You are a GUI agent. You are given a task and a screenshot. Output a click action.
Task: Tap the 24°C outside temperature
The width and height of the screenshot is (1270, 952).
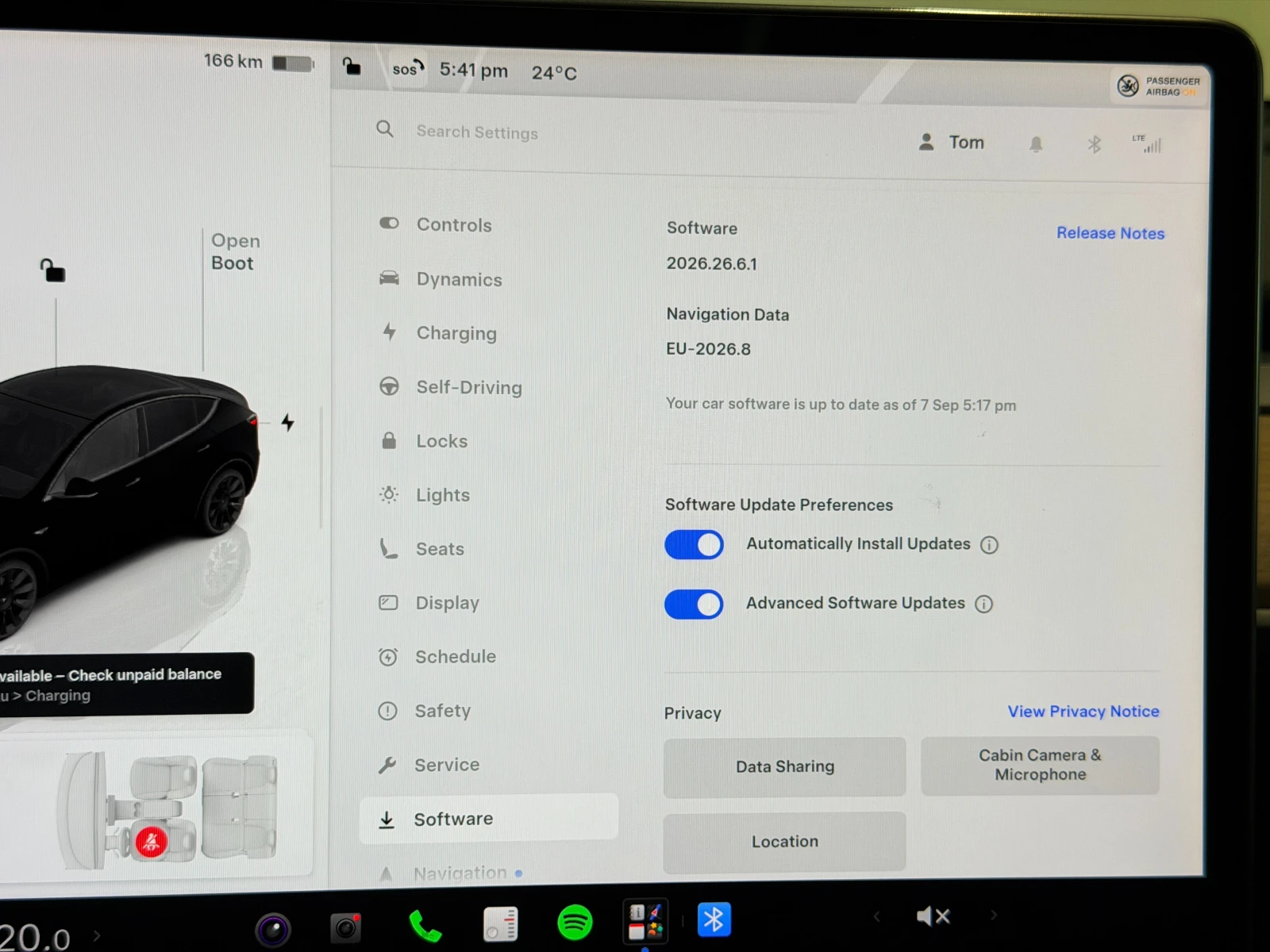pos(554,73)
